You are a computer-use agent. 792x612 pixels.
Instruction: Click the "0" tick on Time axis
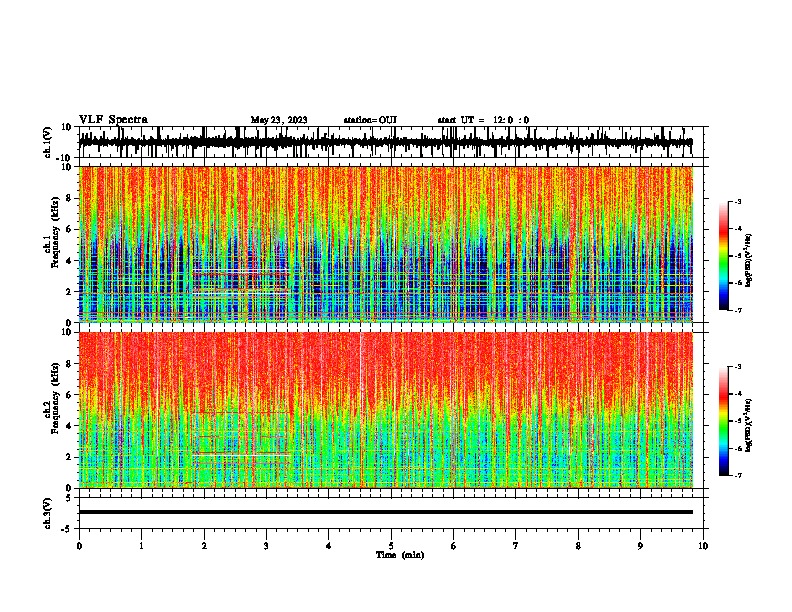[x=79, y=546]
